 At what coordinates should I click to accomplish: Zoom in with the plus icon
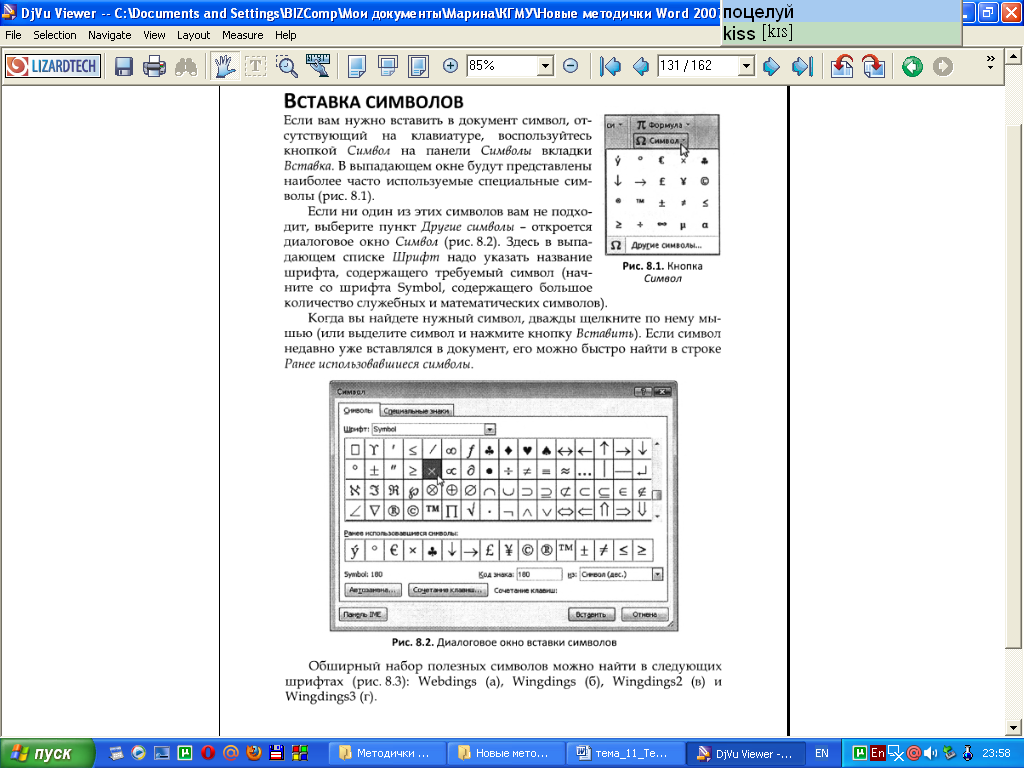click(450, 65)
